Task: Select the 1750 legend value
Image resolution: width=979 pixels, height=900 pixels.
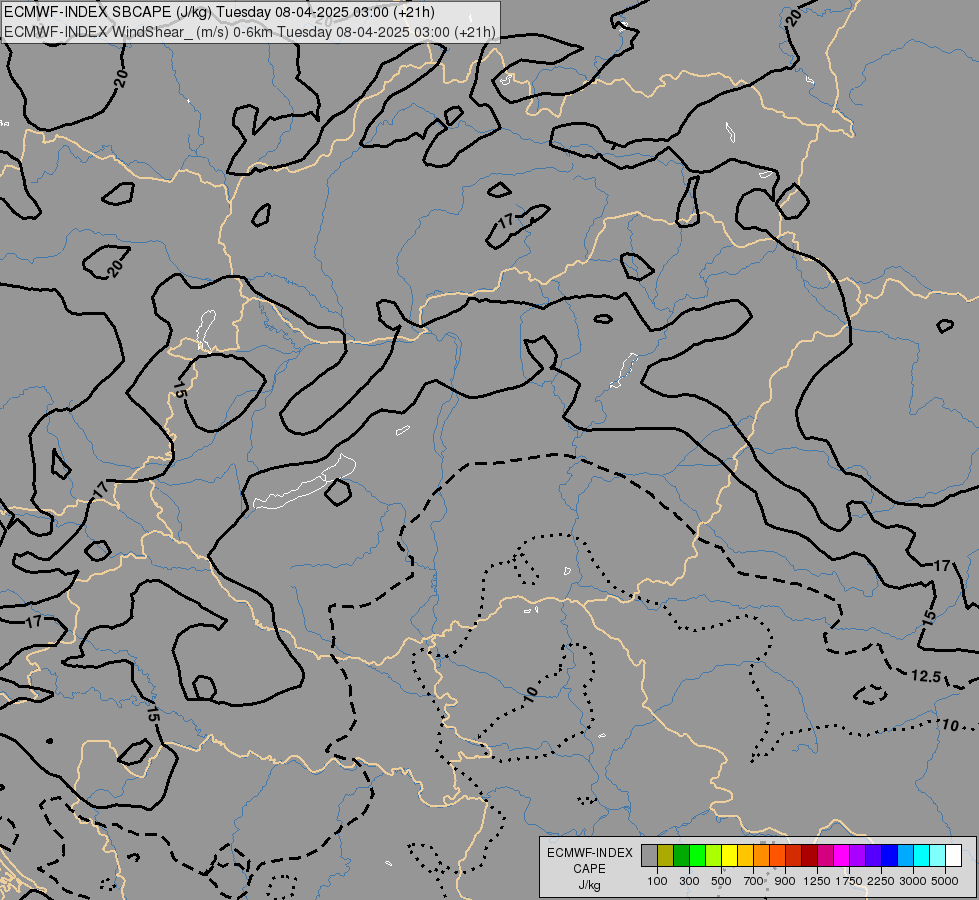Action: click(849, 881)
